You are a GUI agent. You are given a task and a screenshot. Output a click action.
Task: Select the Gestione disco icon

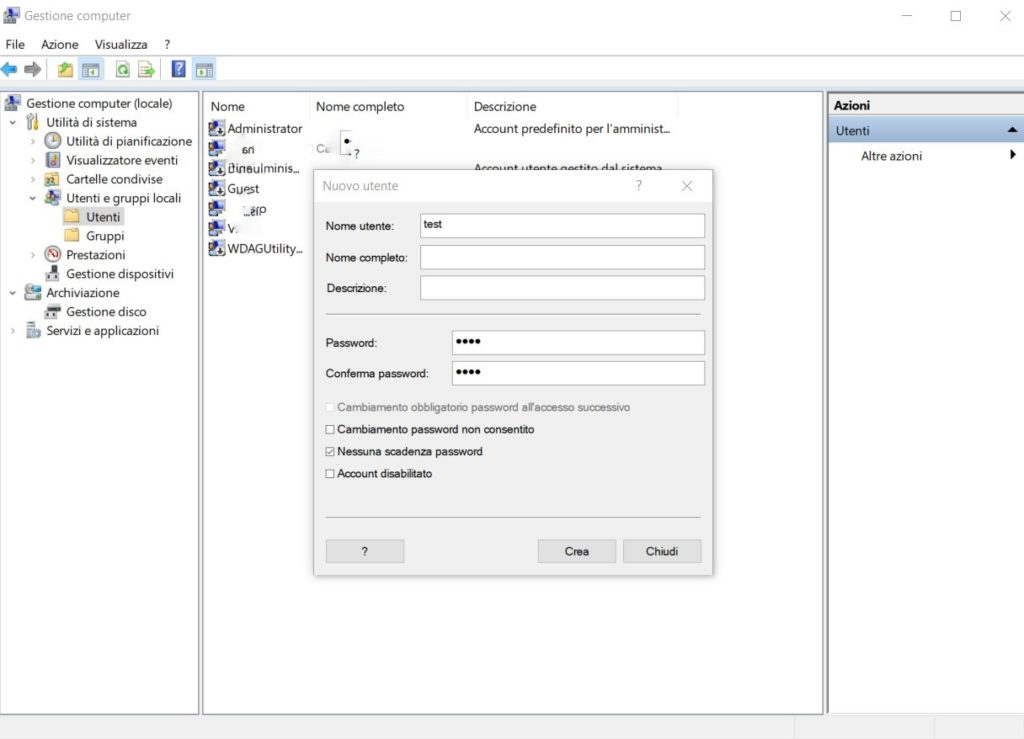(53, 312)
